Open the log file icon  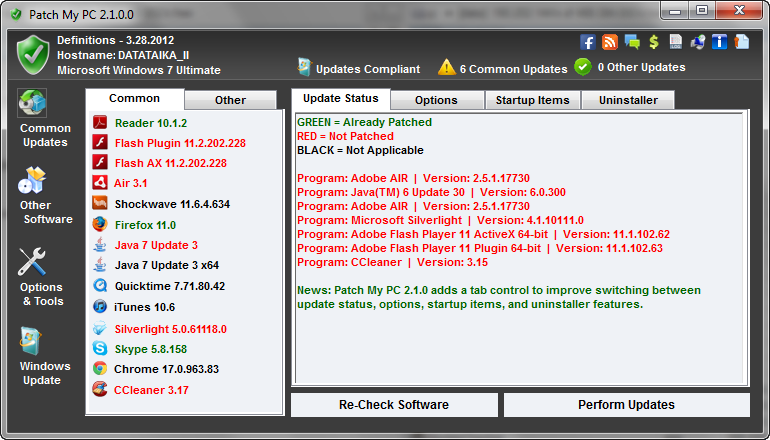(x=676, y=42)
